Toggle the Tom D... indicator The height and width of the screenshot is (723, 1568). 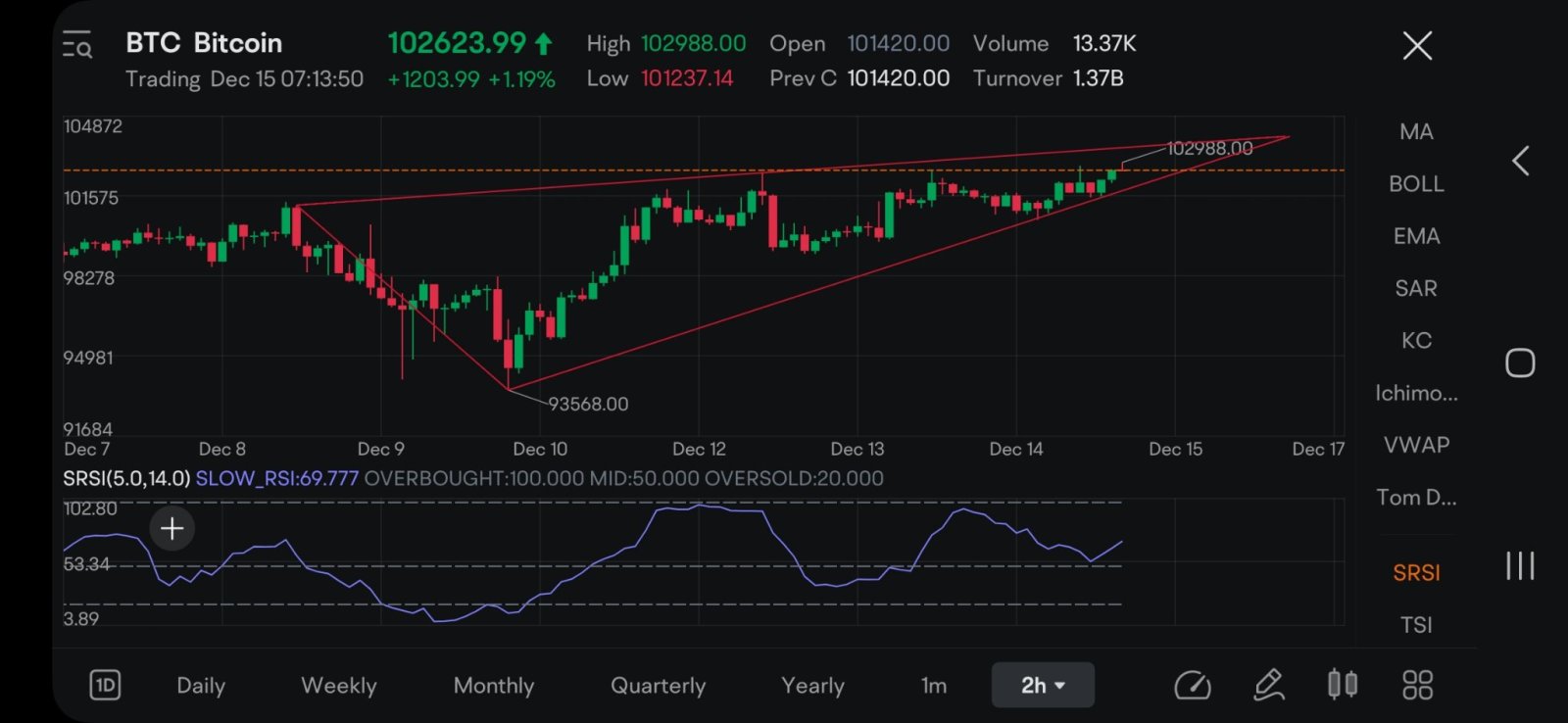pyautogui.click(x=1416, y=498)
